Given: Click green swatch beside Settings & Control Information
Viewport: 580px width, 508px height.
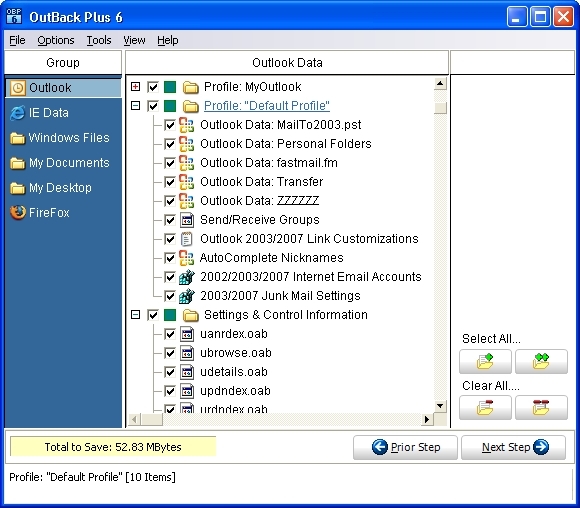Looking at the screenshot, I should point(170,315).
